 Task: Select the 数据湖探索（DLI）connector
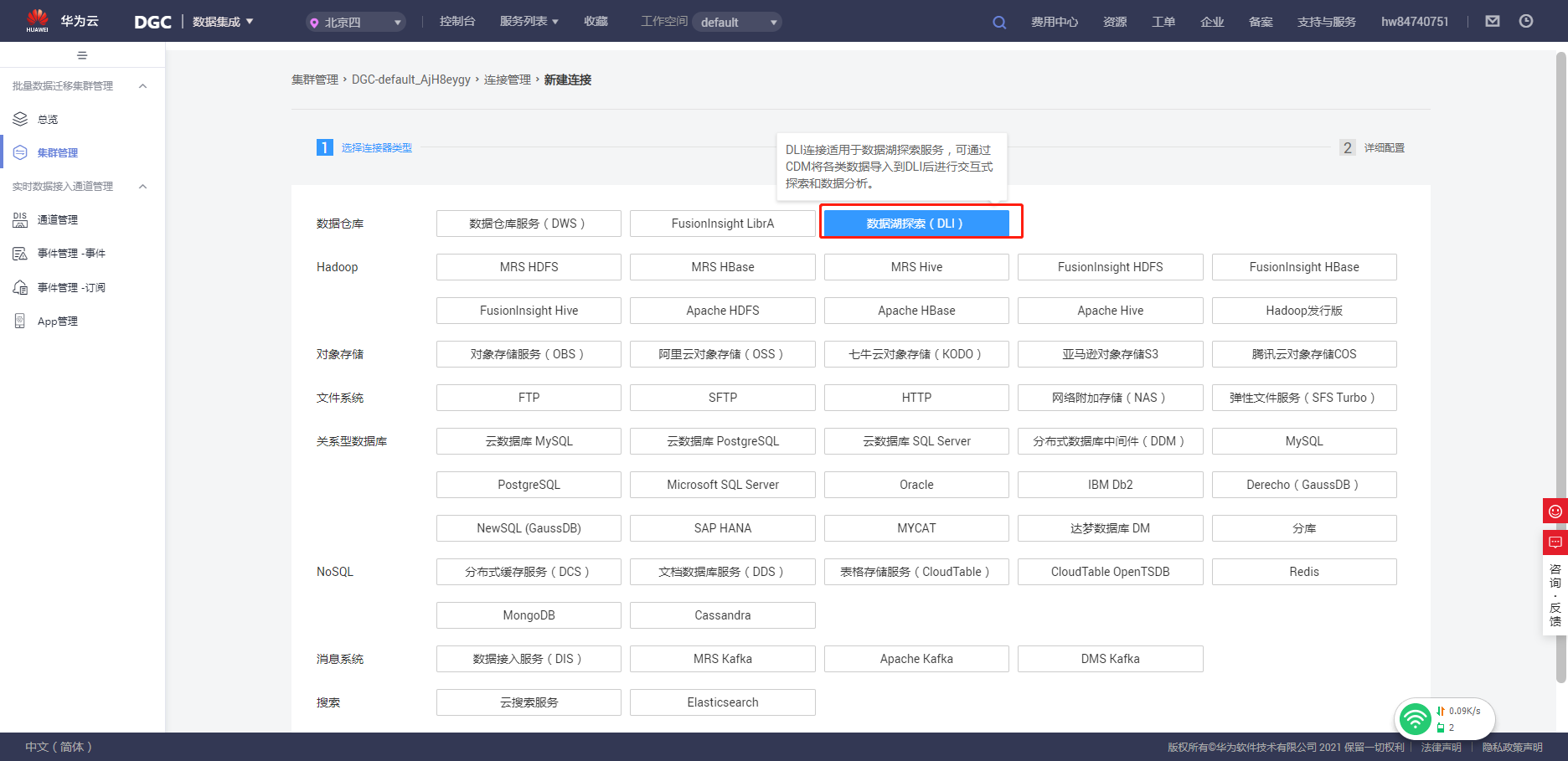tap(916, 224)
